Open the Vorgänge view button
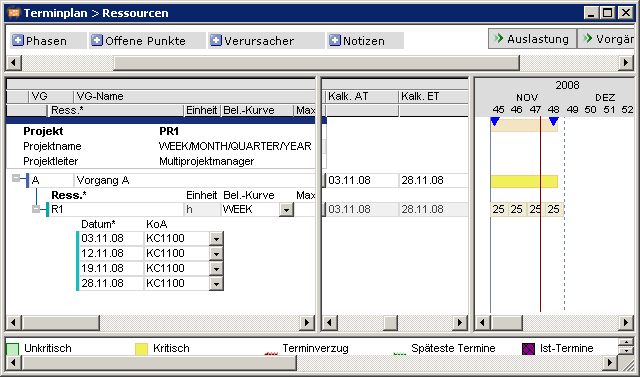This screenshot has height=377, width=640. (607, 39)
